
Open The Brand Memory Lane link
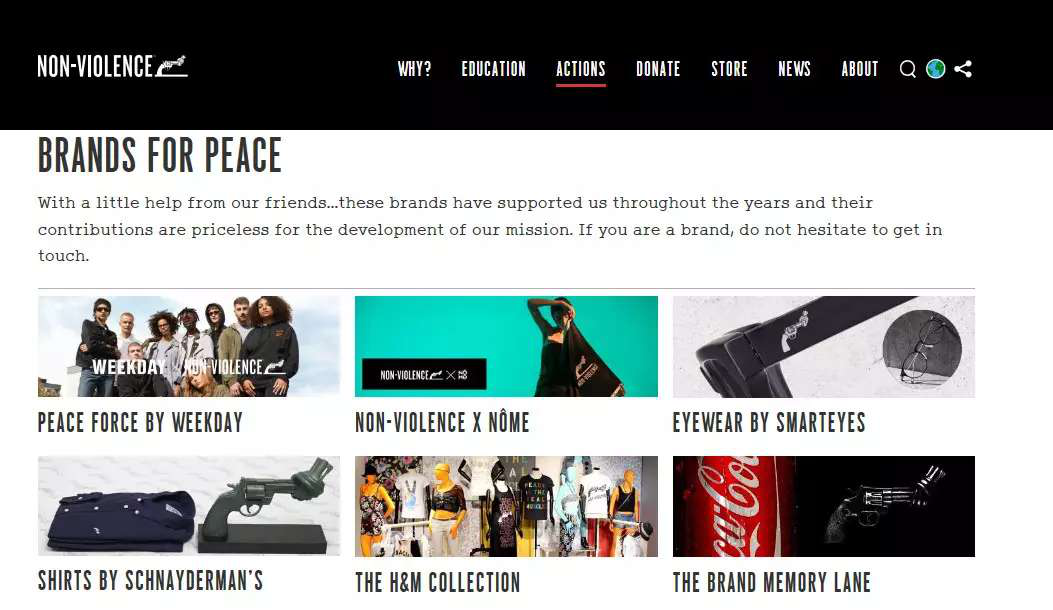pyautogui.click(x=772, y=582)
